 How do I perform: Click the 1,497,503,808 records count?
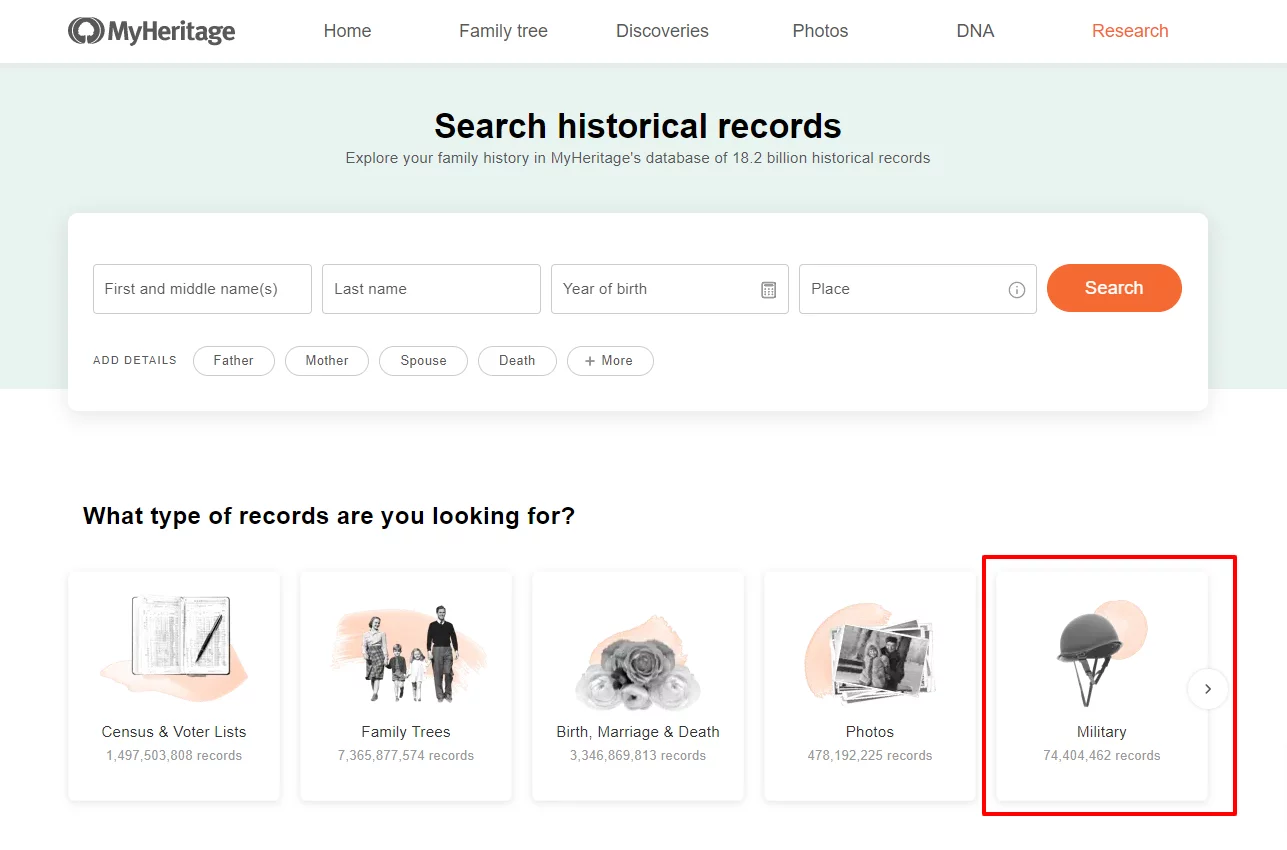point(174,756)
